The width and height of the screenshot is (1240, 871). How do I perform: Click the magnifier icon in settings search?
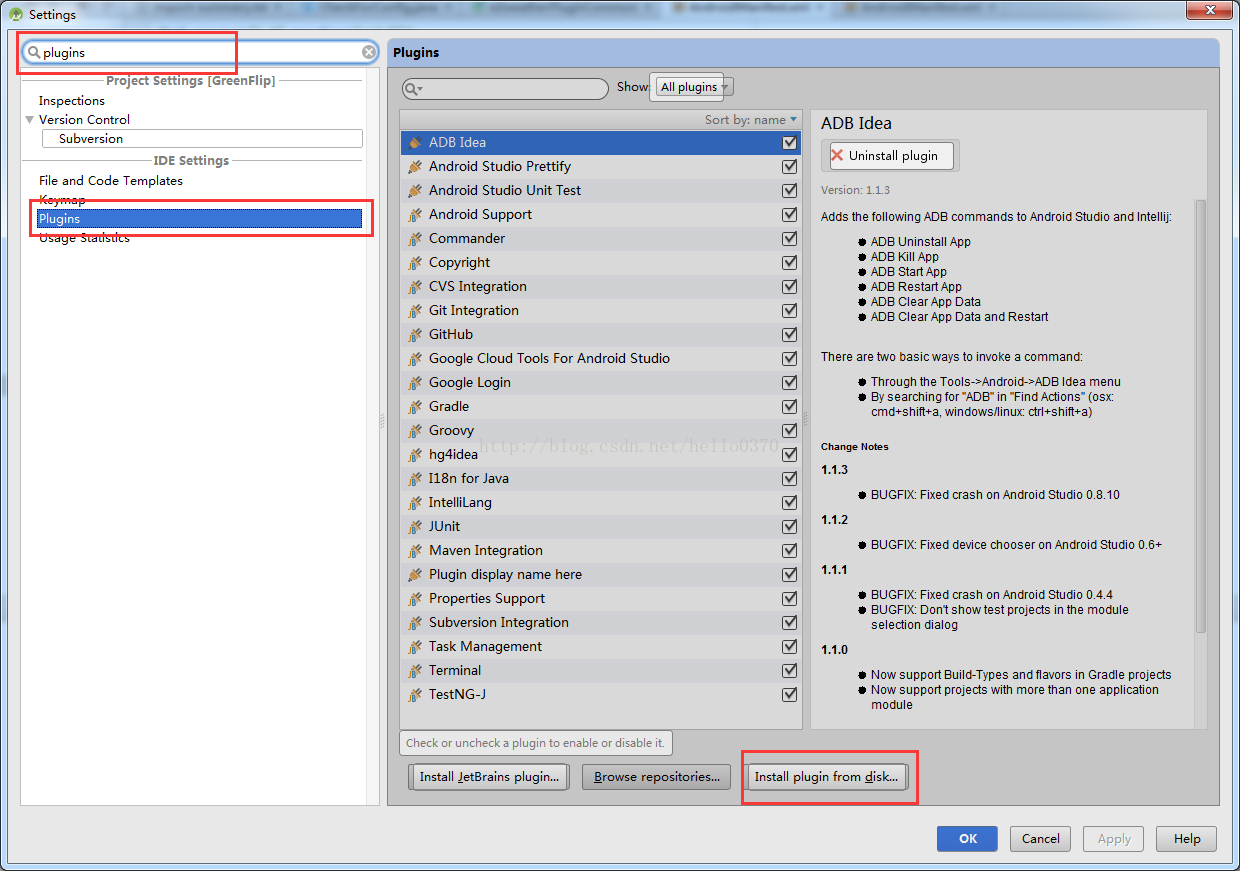(34, 52)
